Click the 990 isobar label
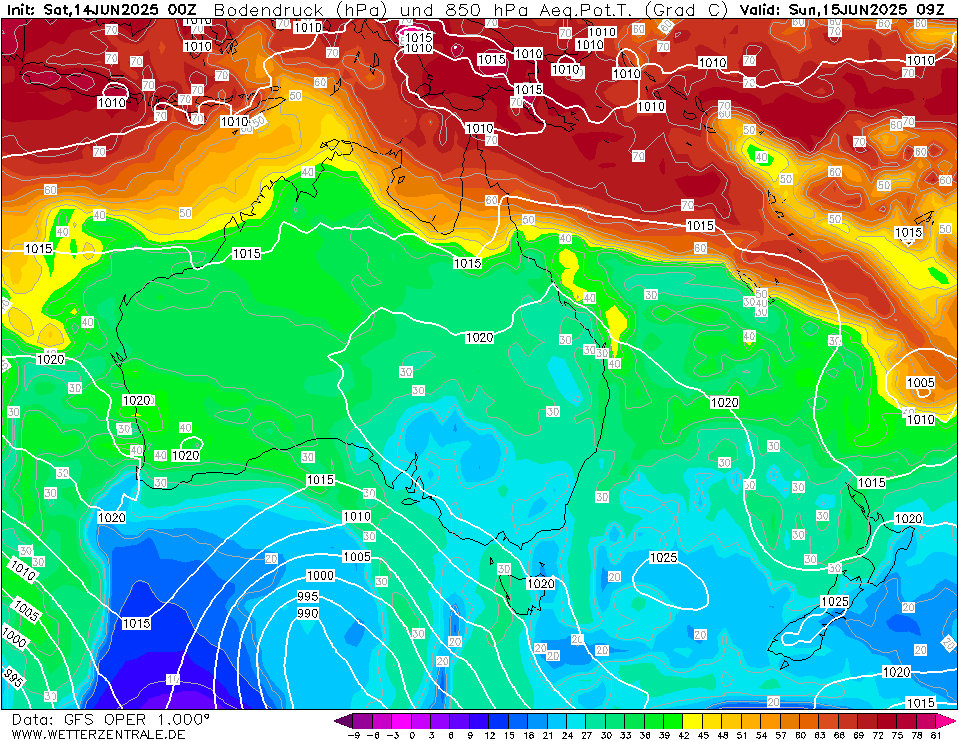Viewport: 959px width, 741px height. coord(308,613)
